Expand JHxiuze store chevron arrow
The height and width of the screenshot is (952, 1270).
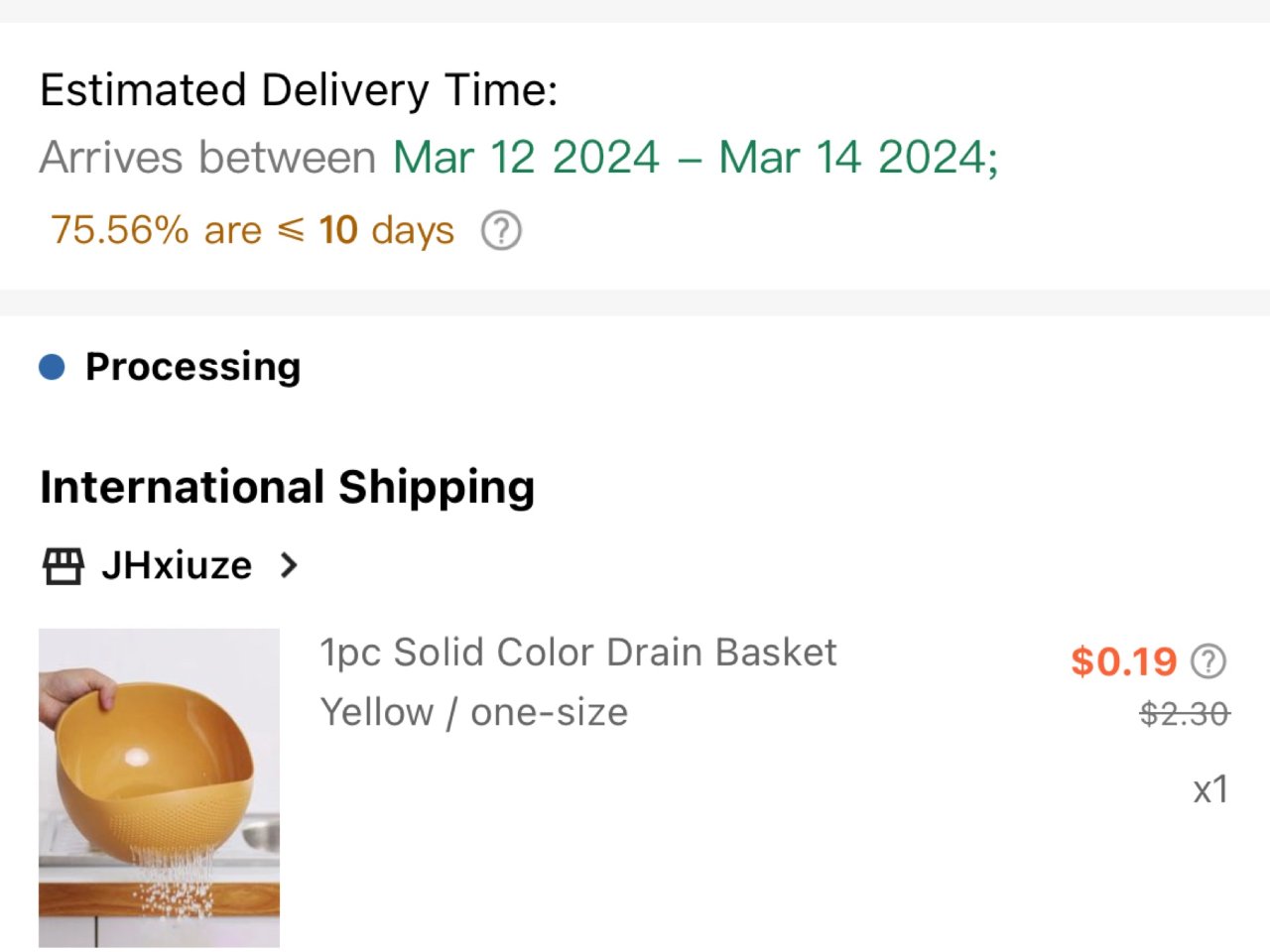289,565
